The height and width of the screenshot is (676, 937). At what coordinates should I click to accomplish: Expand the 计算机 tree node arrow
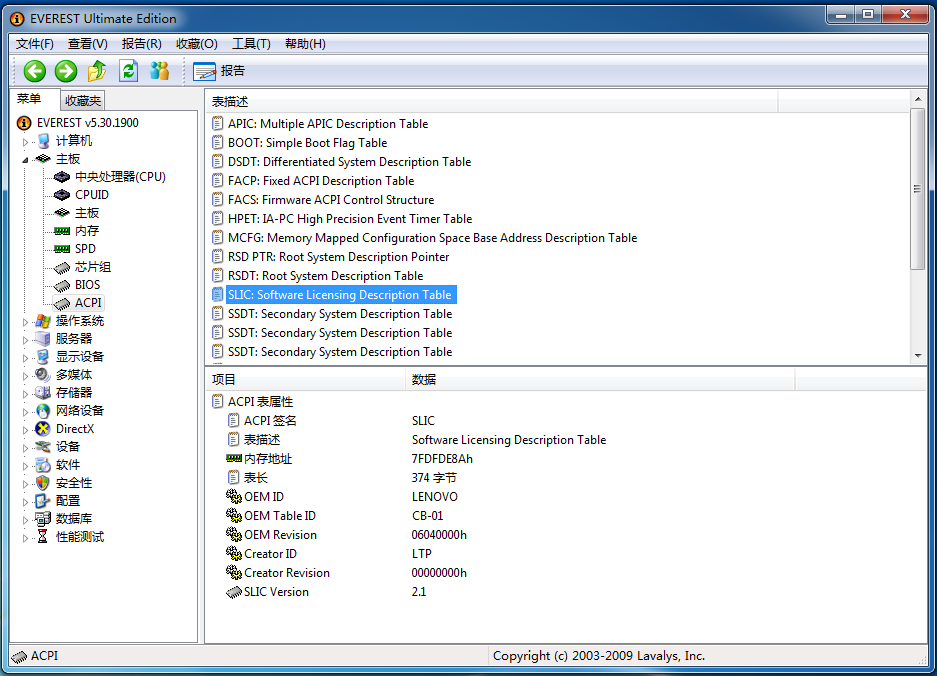click(25, 142)
